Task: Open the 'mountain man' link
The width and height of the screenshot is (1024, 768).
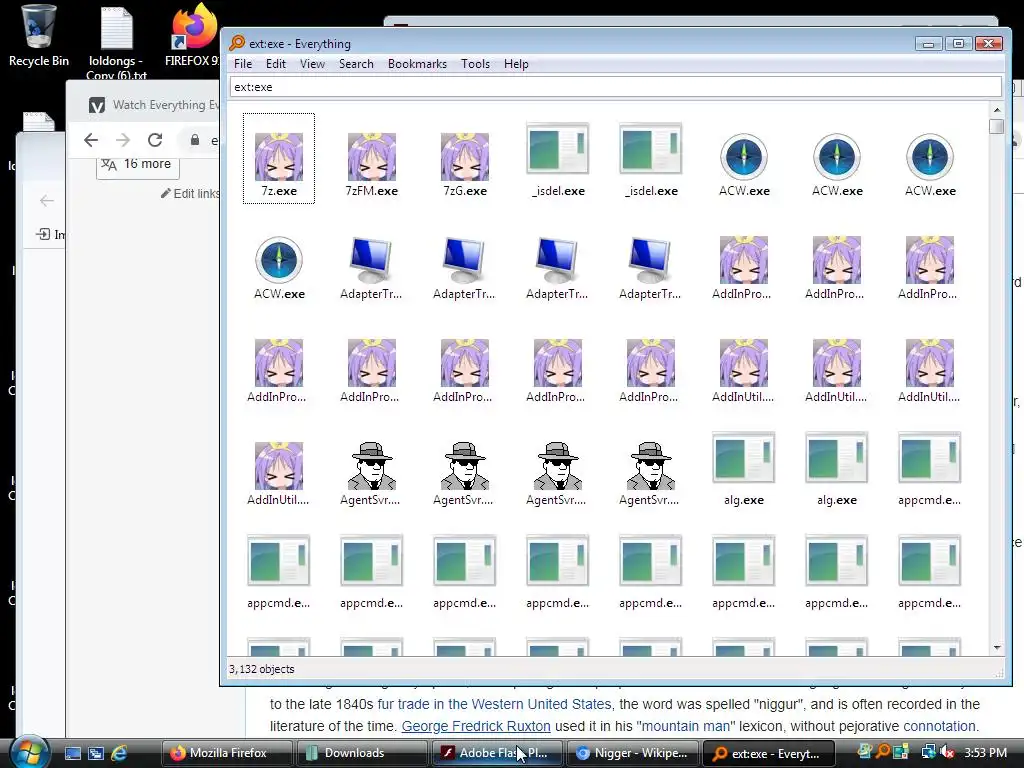Action: click(685, 726)
